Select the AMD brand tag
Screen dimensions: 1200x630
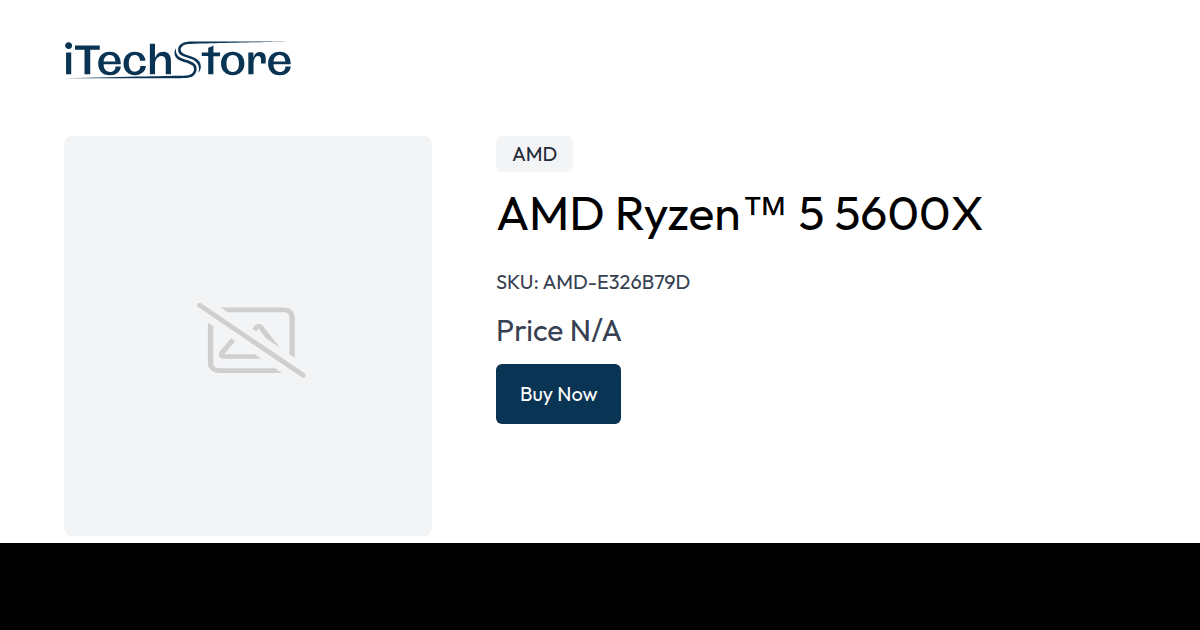pyautogui.click(x=534, y=154)
